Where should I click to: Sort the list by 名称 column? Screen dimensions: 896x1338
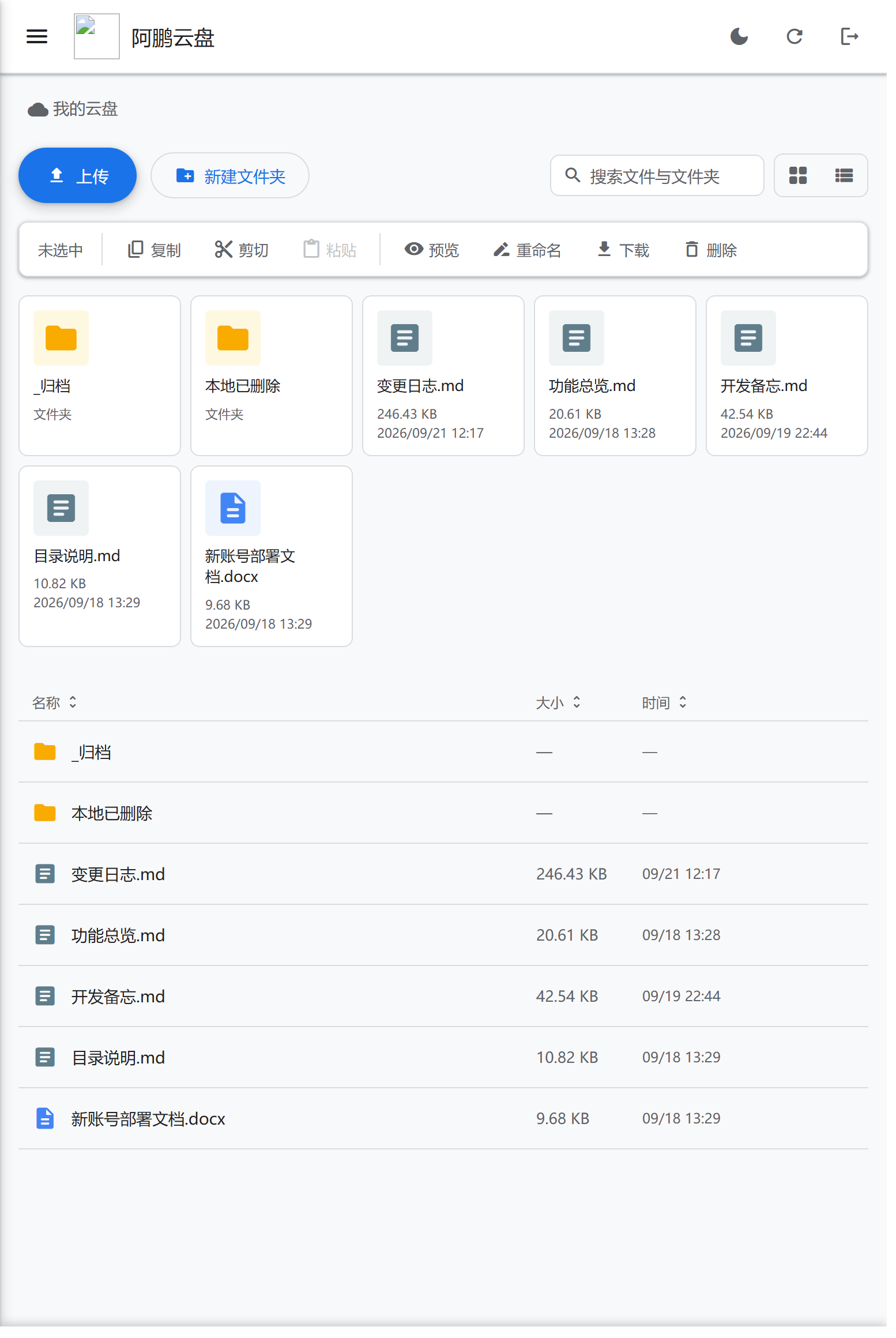coord(55,702)
